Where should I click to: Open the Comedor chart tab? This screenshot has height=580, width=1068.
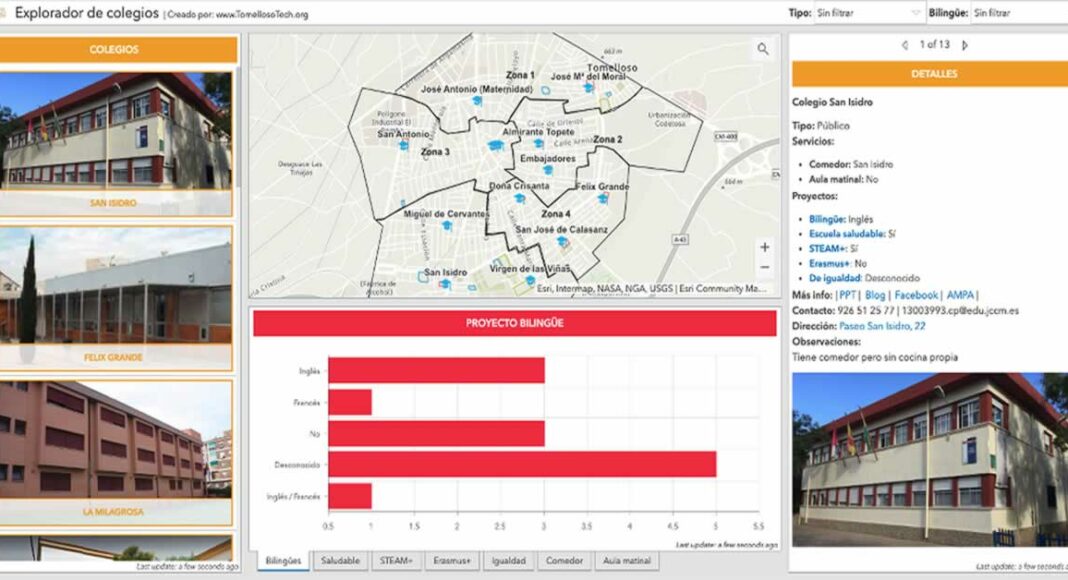pyautogui.click(x=564, y=561)
